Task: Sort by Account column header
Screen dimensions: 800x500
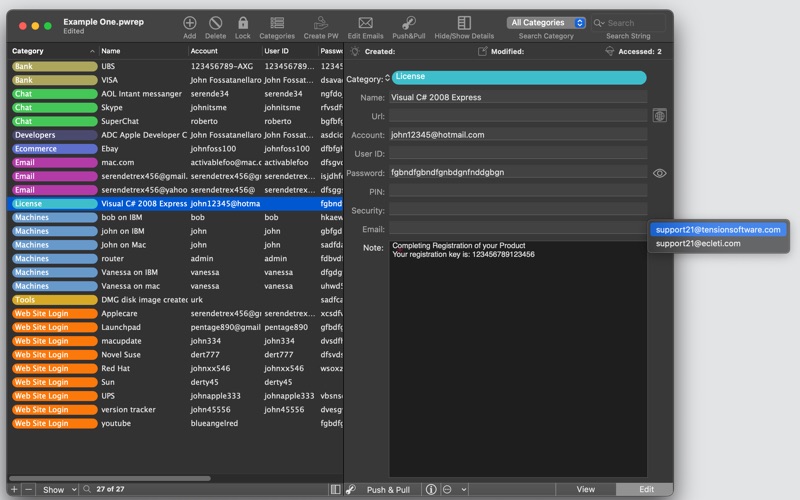Action: point(224,51)
